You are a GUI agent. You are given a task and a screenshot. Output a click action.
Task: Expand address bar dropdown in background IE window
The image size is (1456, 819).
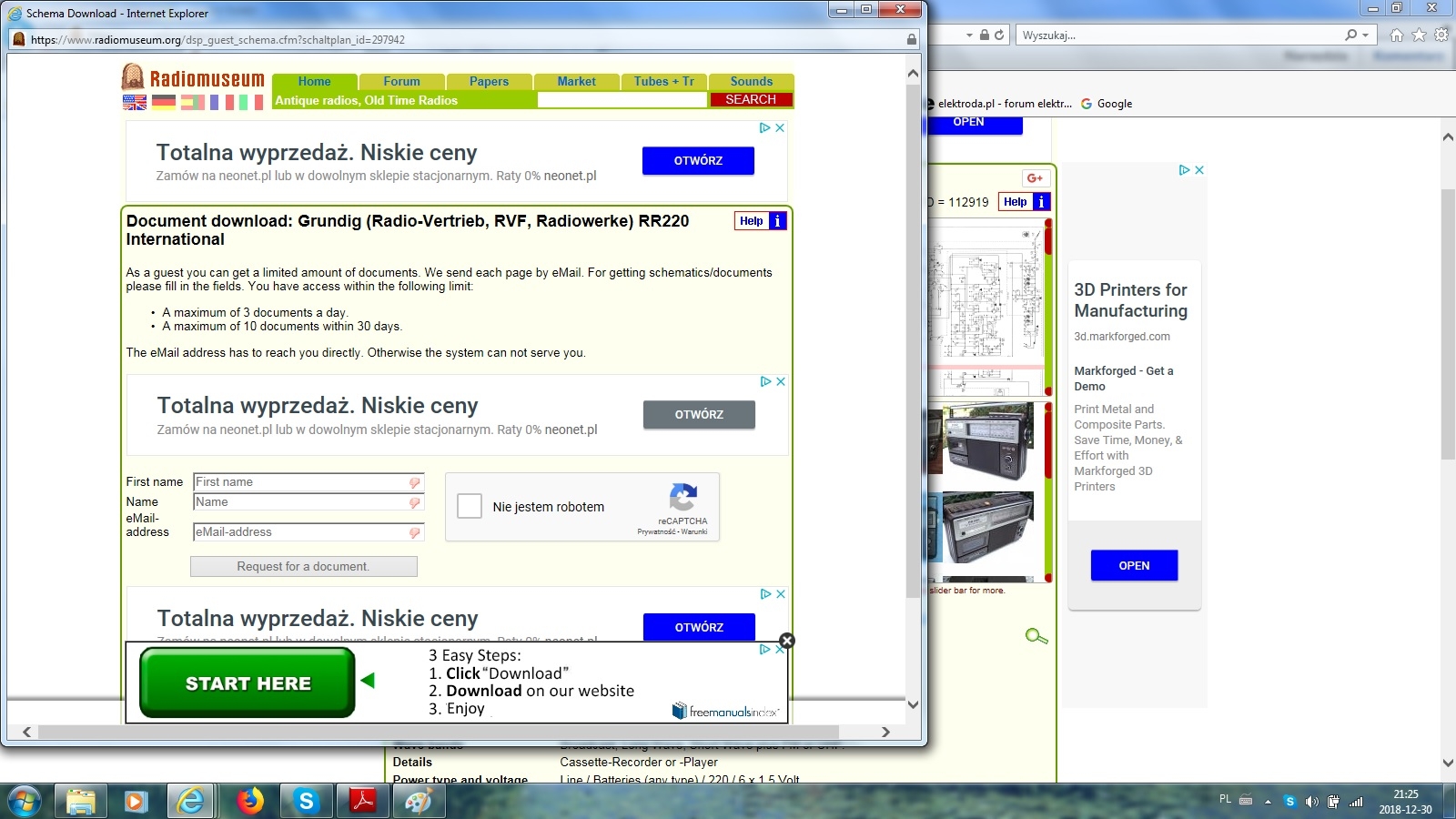[x=969, y=35]
